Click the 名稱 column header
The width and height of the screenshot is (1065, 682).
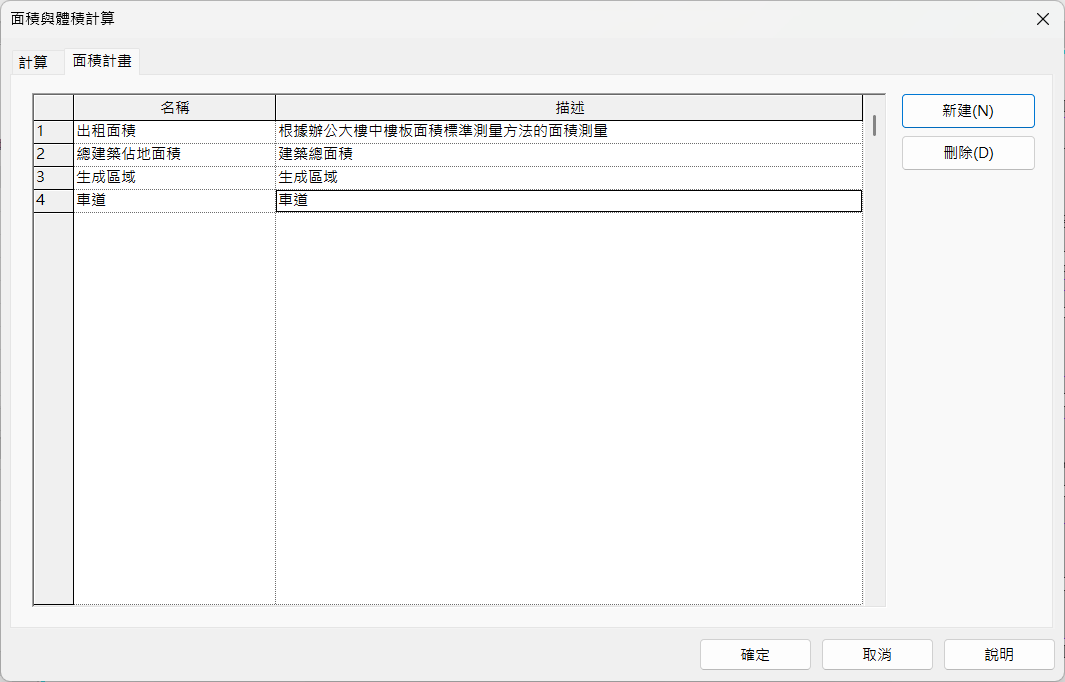[x=174, y=107]
